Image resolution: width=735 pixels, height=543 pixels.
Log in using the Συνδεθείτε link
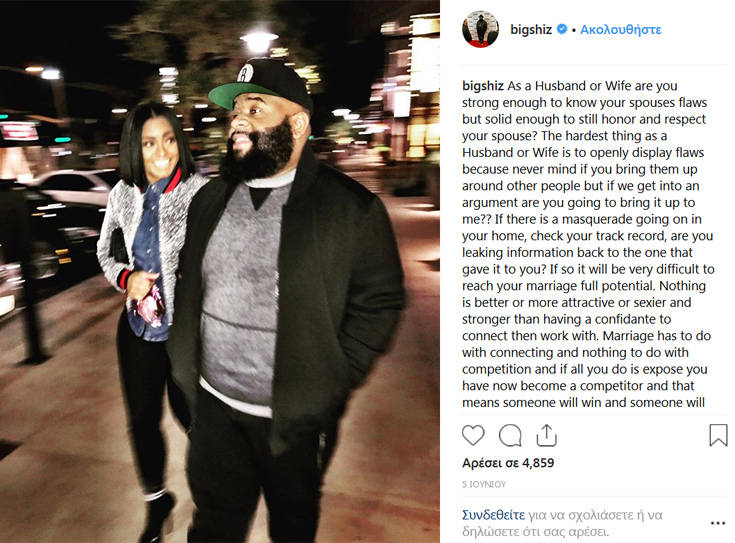pos(493,515)
